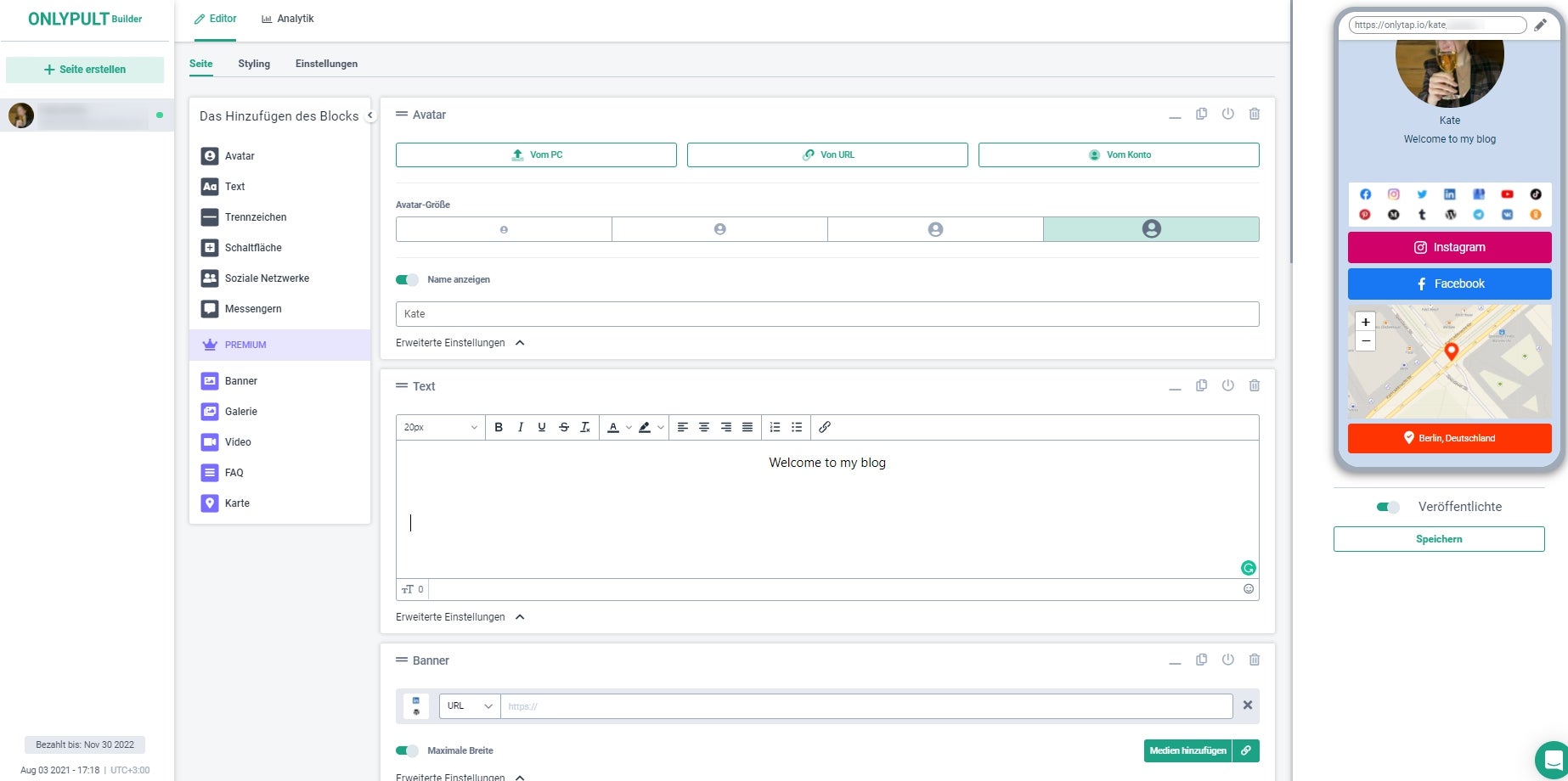The height and width of the screenshot is (781, 1568).
Task: Apply italic formatting in the text editor
Action: tap(521, 427)
